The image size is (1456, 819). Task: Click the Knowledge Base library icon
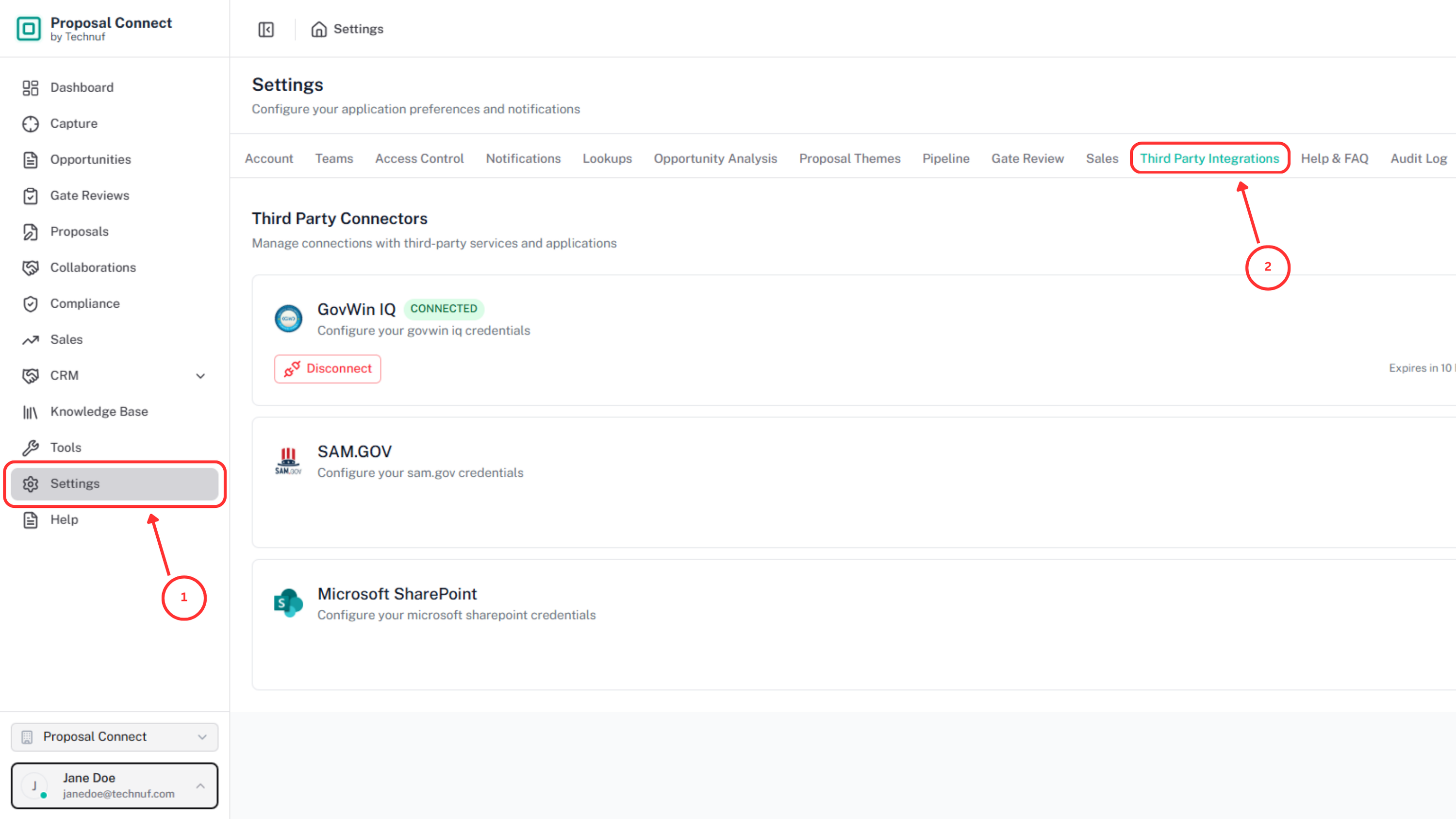(31, 412)
